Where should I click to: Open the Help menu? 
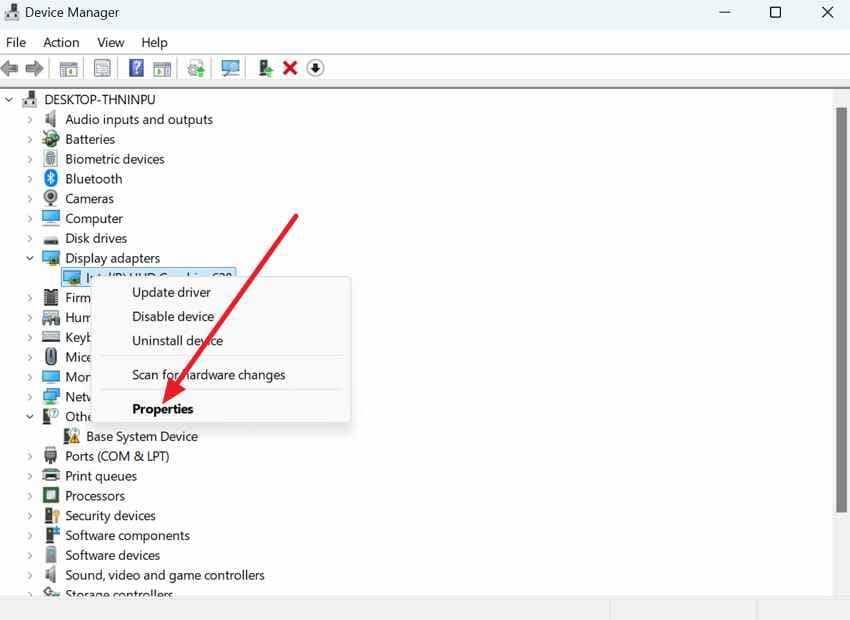(154, 42)
